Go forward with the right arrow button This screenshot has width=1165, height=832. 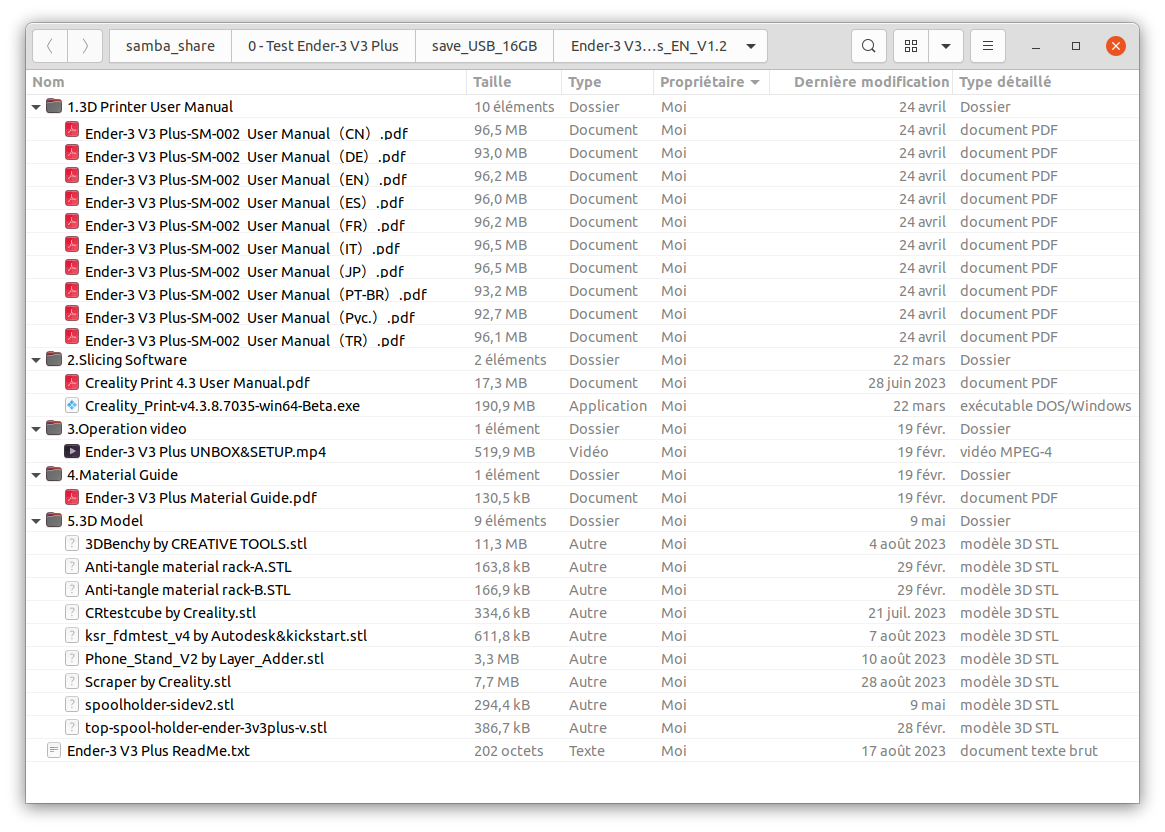85,46
